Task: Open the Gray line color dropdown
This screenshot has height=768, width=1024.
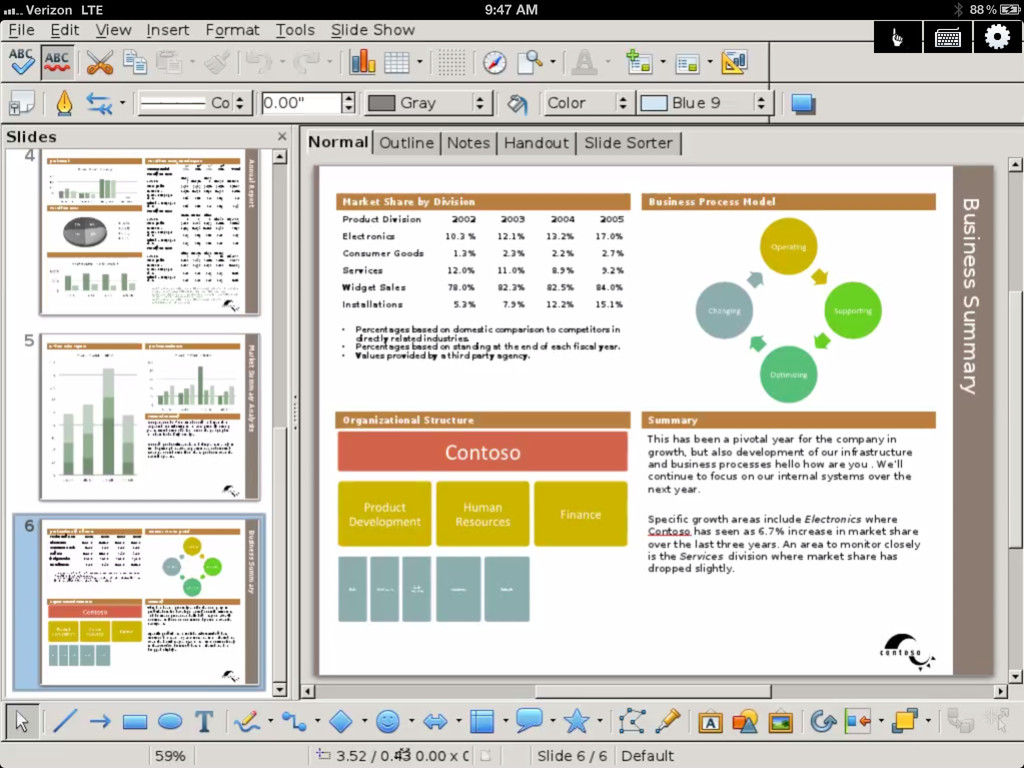Action: (426, 103)
